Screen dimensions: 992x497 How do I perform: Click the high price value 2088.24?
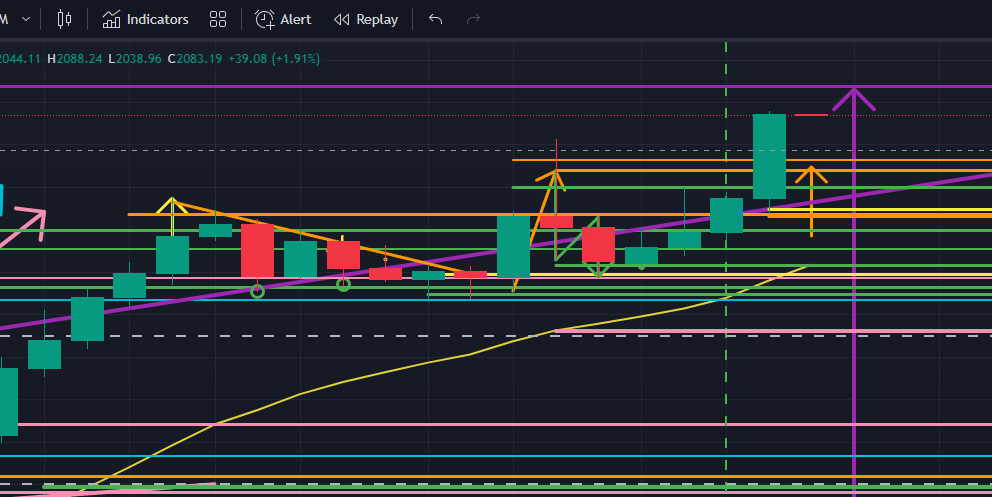coord(81,59)
